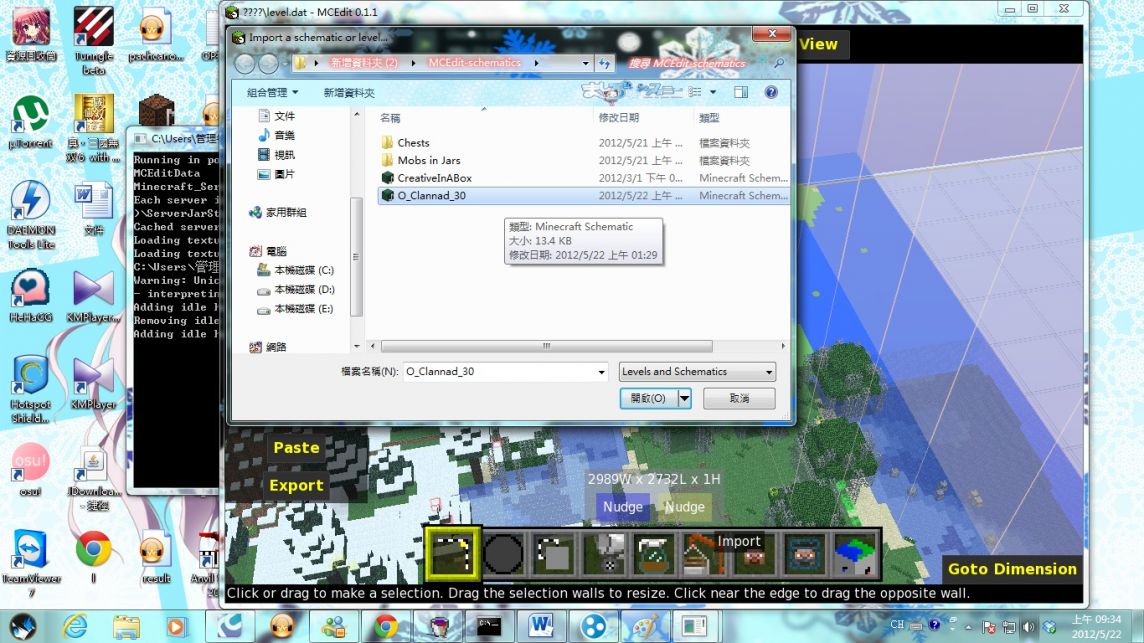The width and height of the screenshot is (1144, 643).
Task: Open the Fill and Replace tool
Action: 603,552
